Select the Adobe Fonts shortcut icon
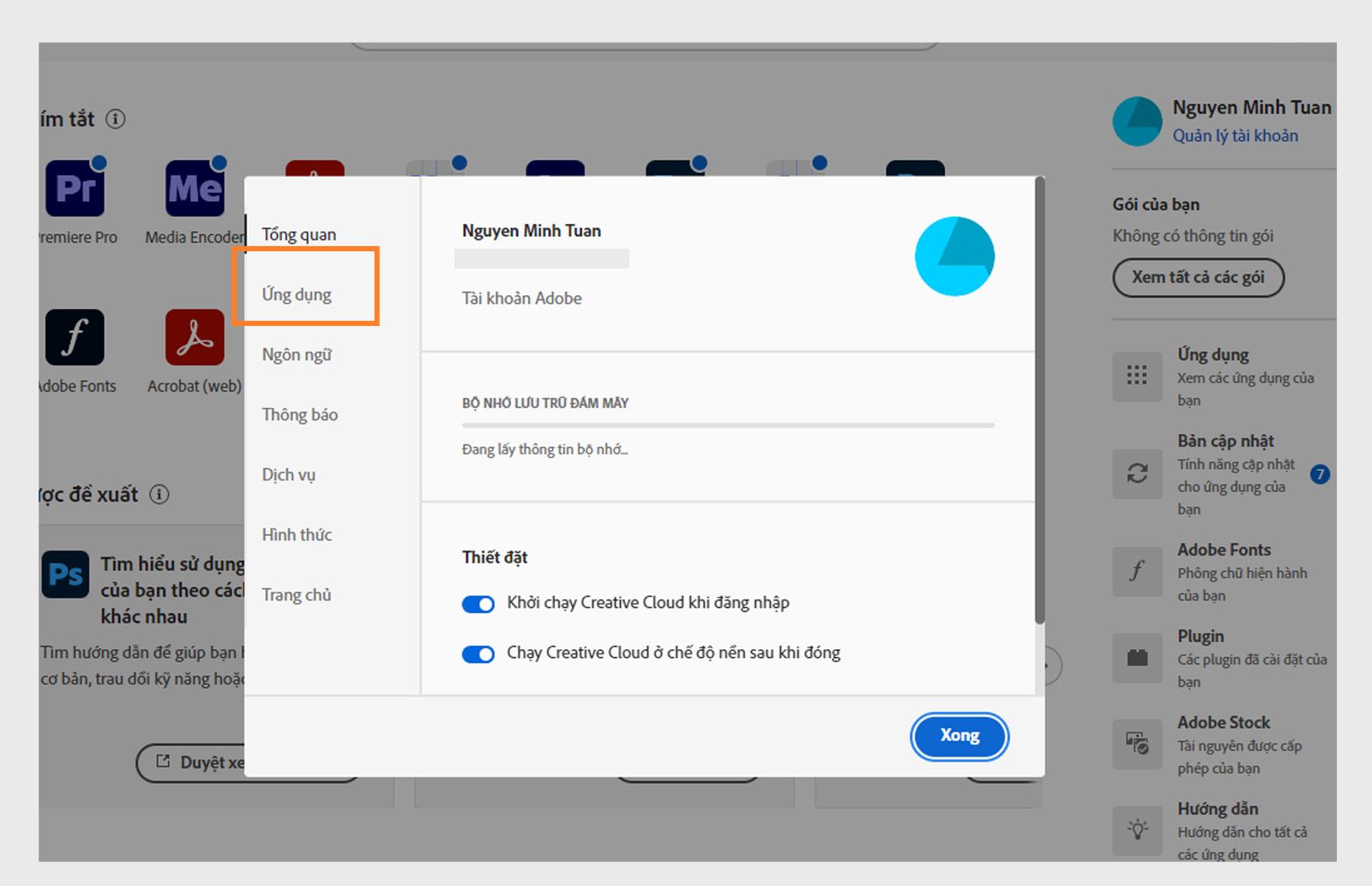 tap(75, 336)
